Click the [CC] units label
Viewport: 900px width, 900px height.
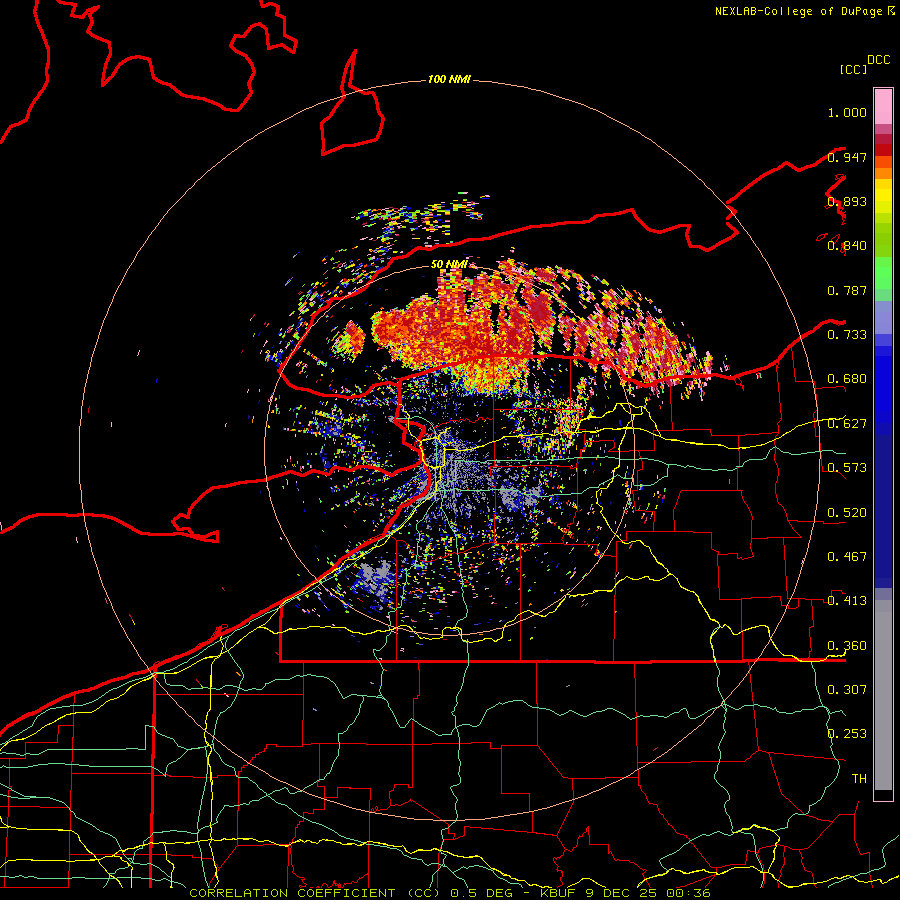click(854, 69)
